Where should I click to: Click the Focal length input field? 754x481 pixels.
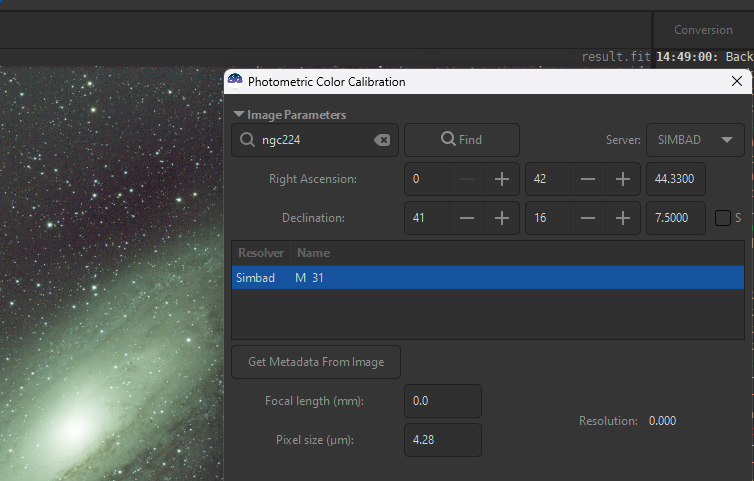point(442,401)
